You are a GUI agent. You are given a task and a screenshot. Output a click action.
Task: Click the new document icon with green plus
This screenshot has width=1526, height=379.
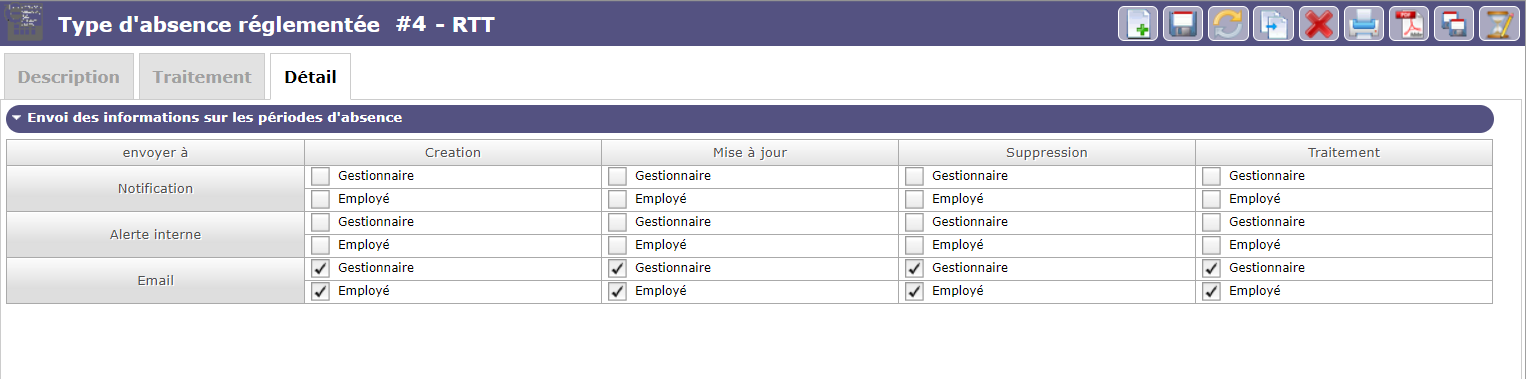coord(1138,23)
